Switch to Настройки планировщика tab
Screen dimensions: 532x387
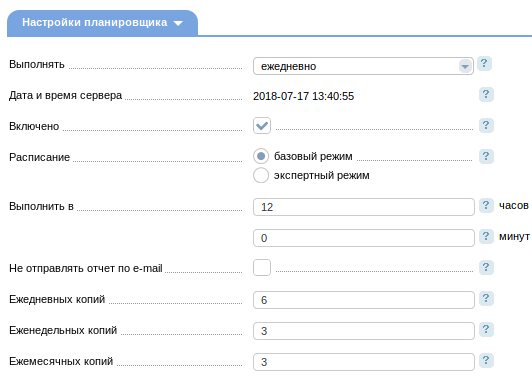pos(102,23)
